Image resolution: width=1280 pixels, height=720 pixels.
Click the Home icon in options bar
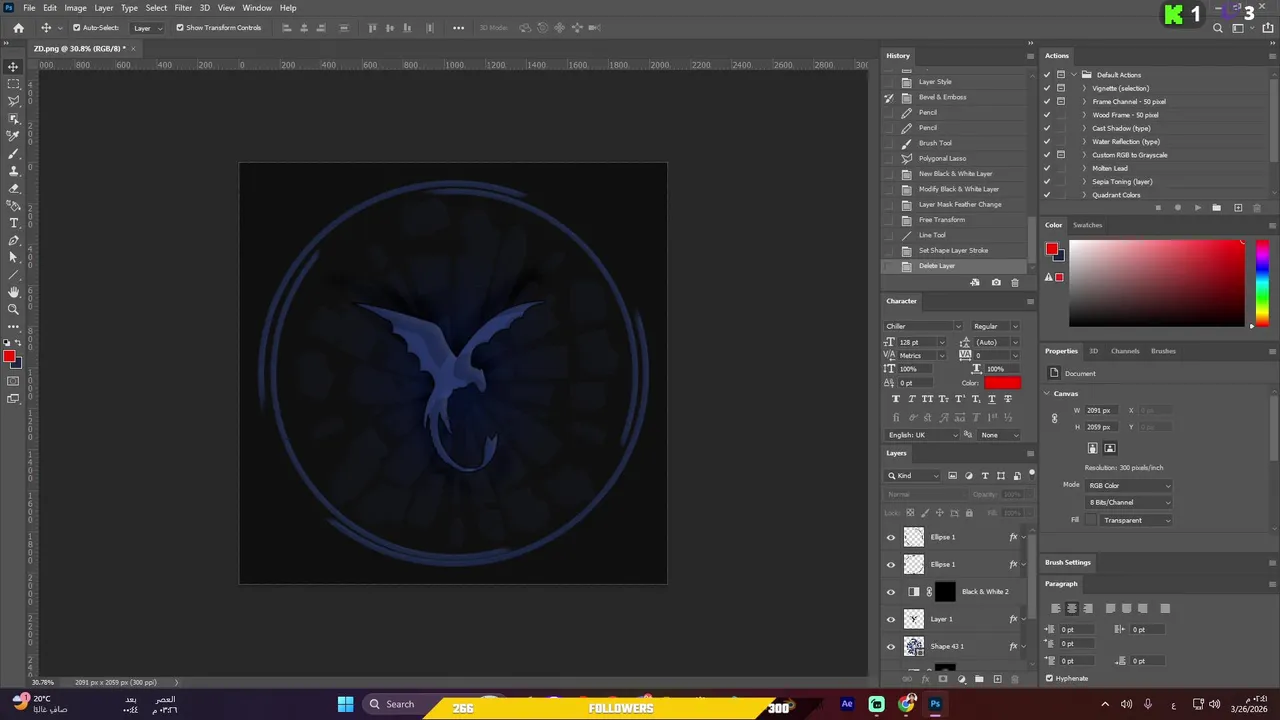18,28
